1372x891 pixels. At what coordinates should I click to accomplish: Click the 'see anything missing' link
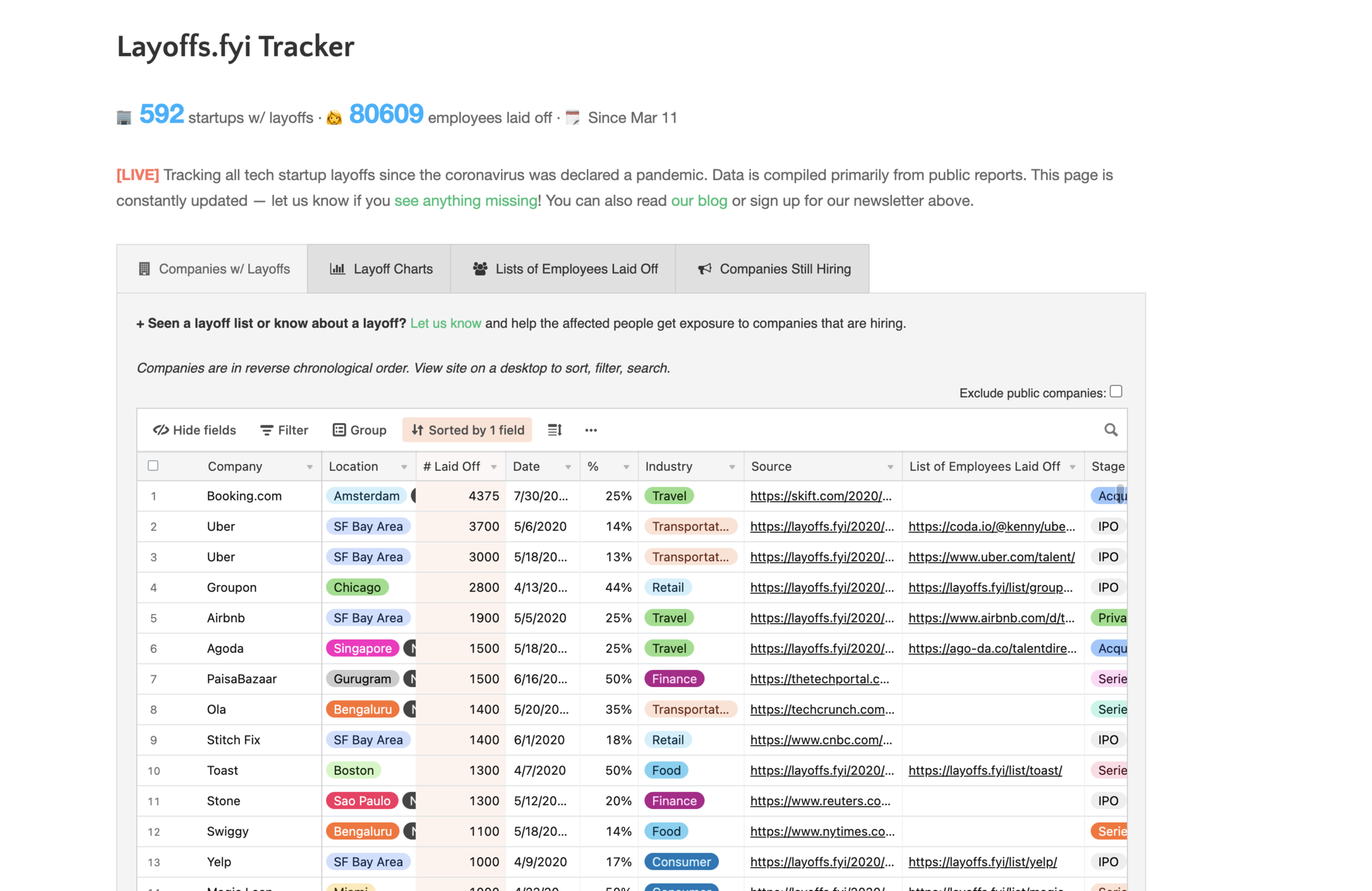465,201
